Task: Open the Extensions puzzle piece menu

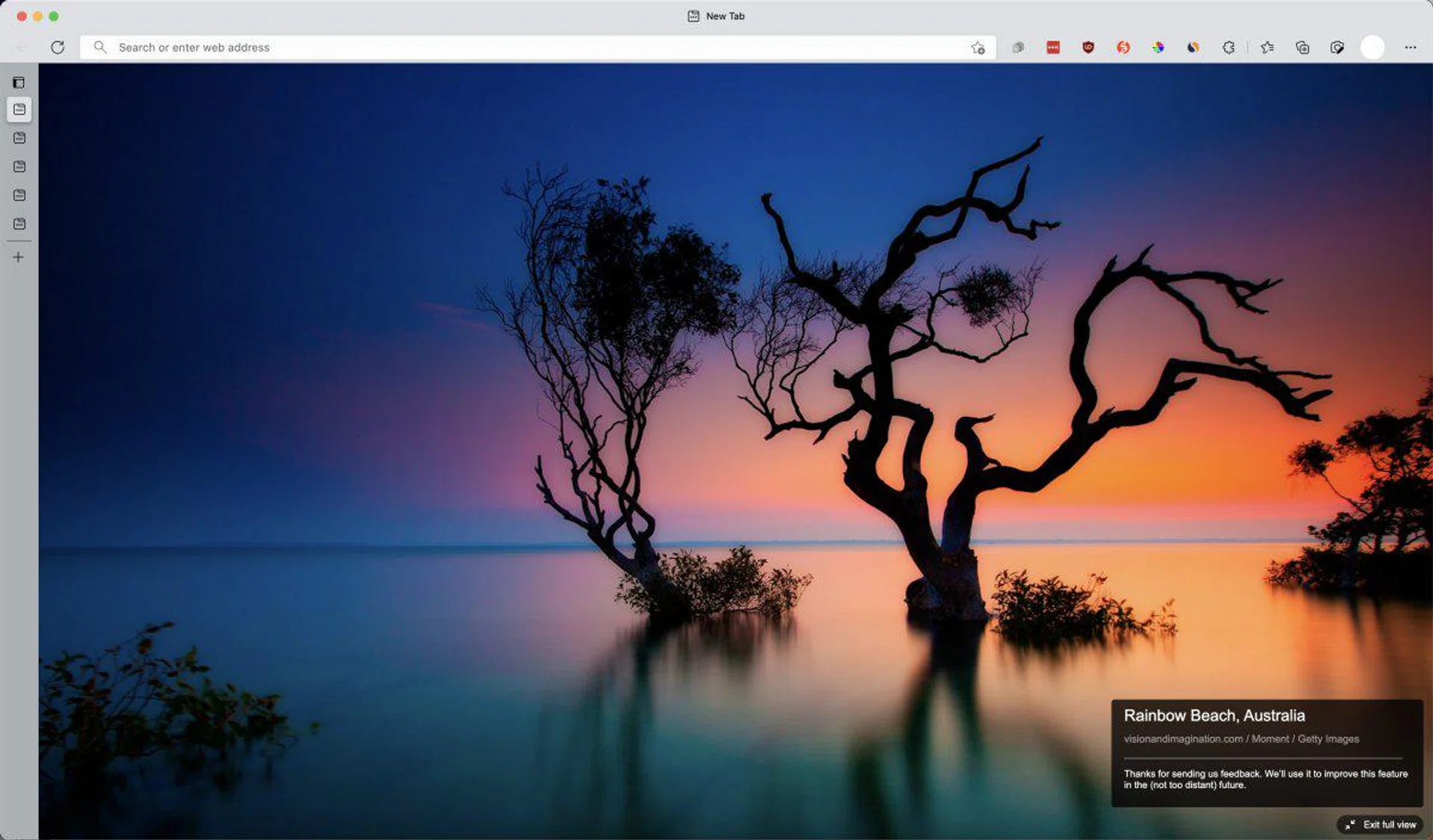Action: 1228,47
